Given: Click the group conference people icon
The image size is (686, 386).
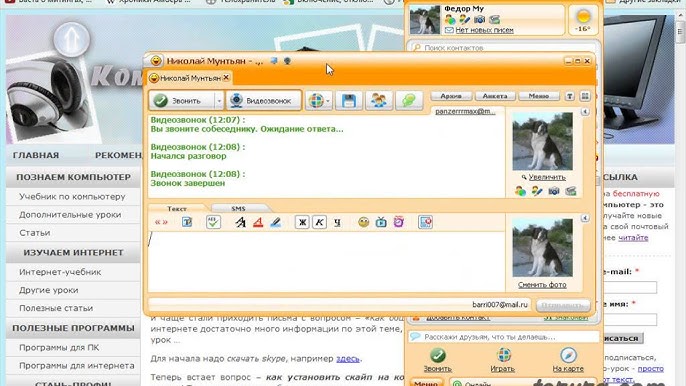Looking at the screenshot, I should (378, 101).
